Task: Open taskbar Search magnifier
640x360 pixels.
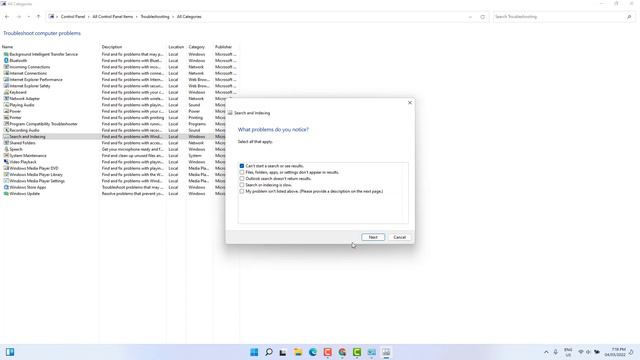Action: 269,352
